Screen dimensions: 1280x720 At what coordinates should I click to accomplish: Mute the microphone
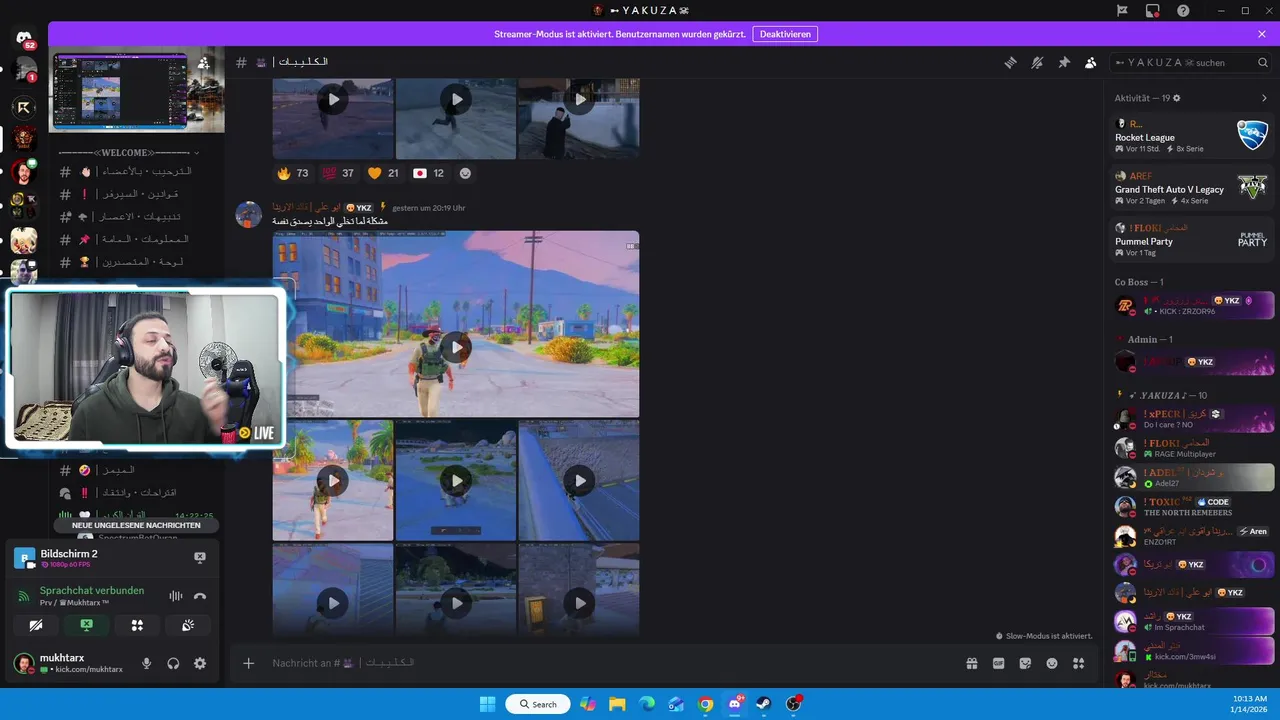pyautogui.click(x=147, y=663)
